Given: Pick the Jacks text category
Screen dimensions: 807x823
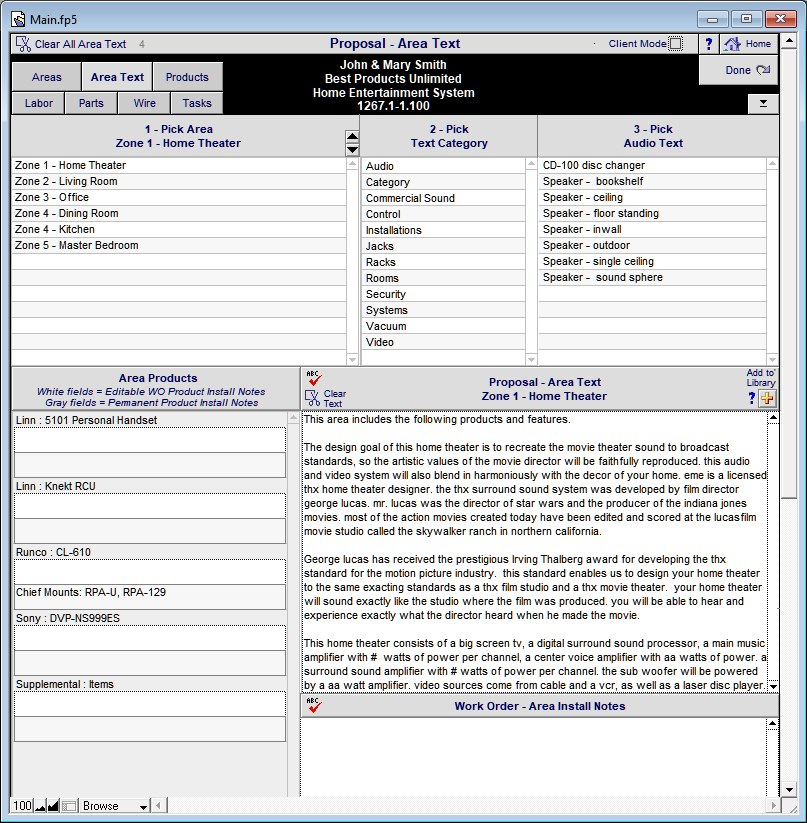Looking at the screenshot, I should (443, 246).
